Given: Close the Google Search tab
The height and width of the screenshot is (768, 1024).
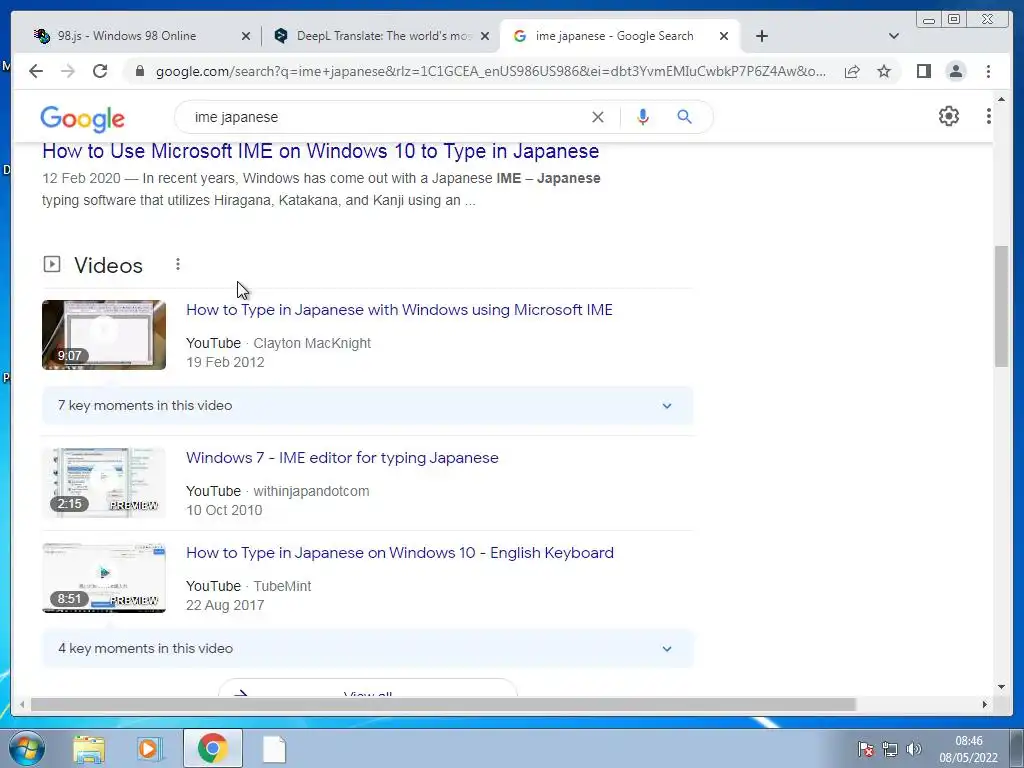Looking at the screenshot, I should (724, 36).
